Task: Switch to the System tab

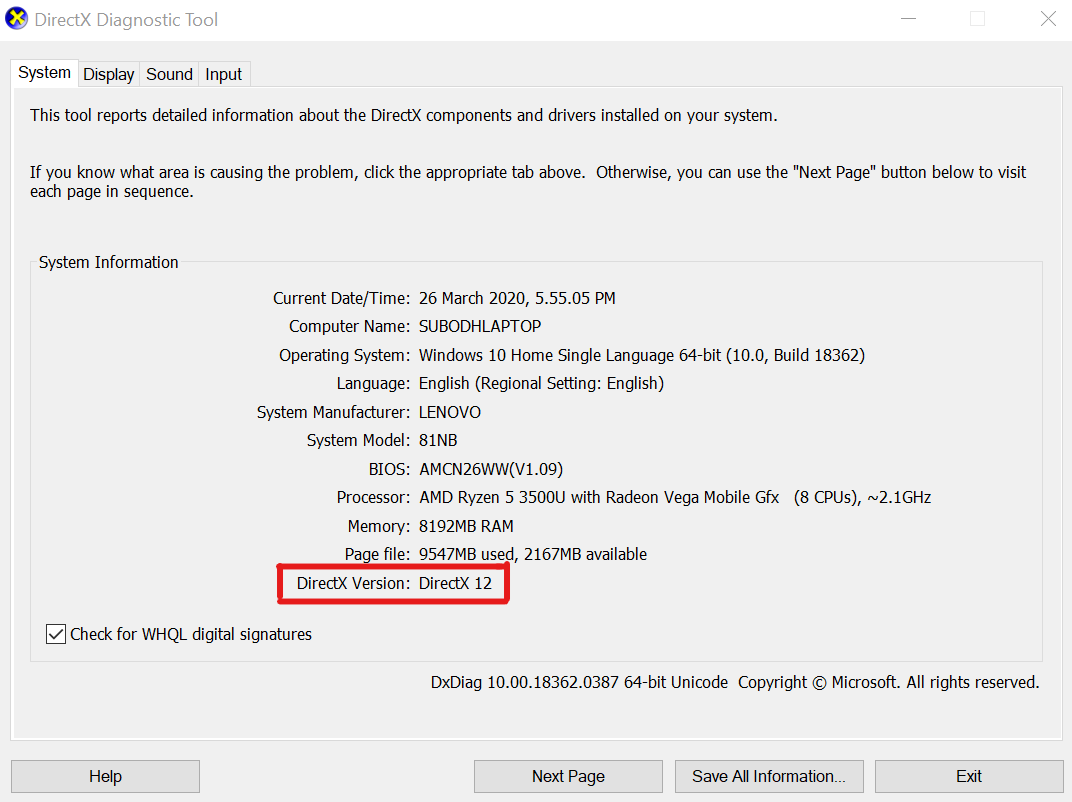Action: pyautogui.click(x=44, y=73)
